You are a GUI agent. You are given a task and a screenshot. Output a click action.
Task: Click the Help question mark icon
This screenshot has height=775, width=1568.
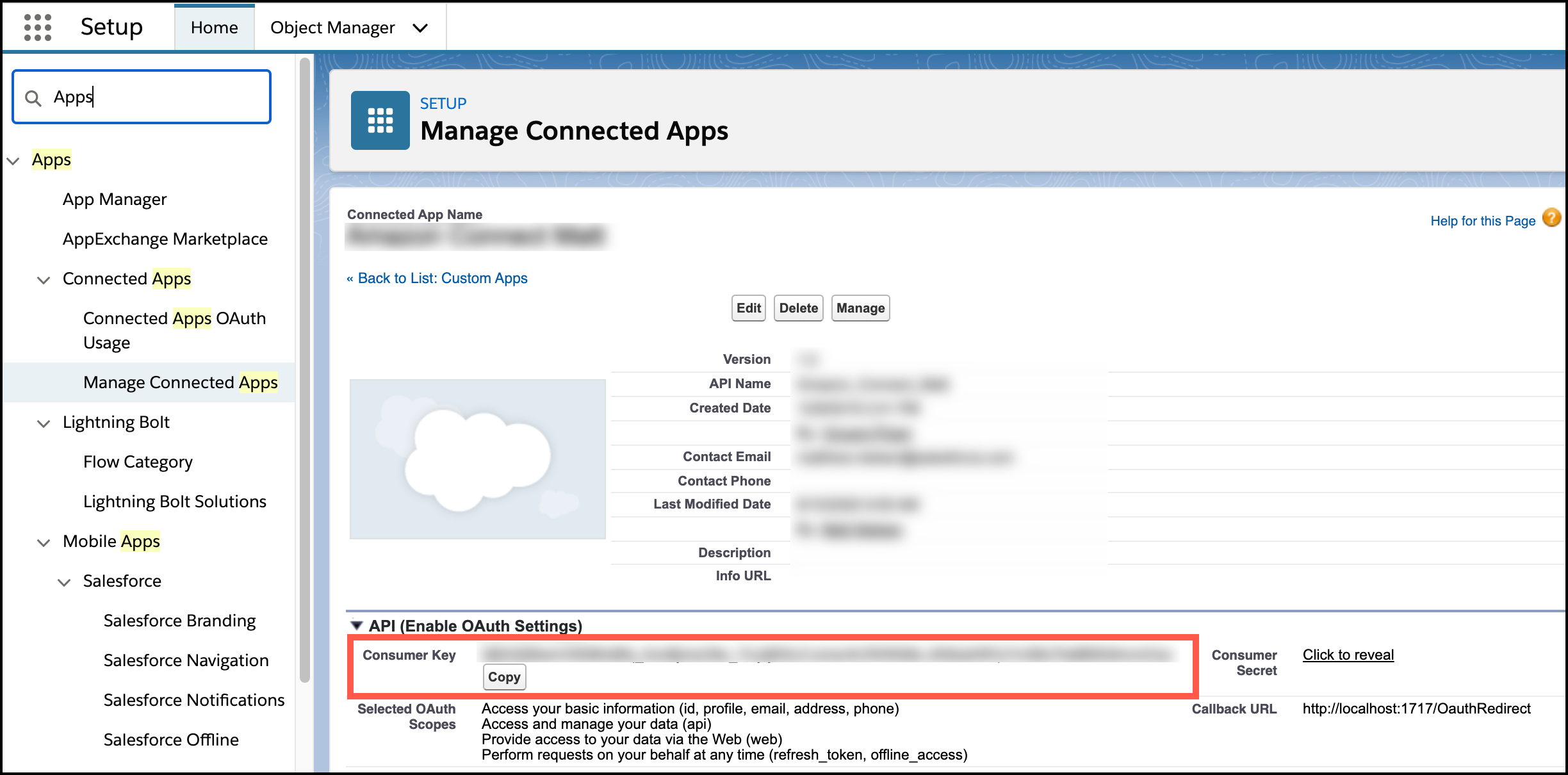click(1551, 218)
